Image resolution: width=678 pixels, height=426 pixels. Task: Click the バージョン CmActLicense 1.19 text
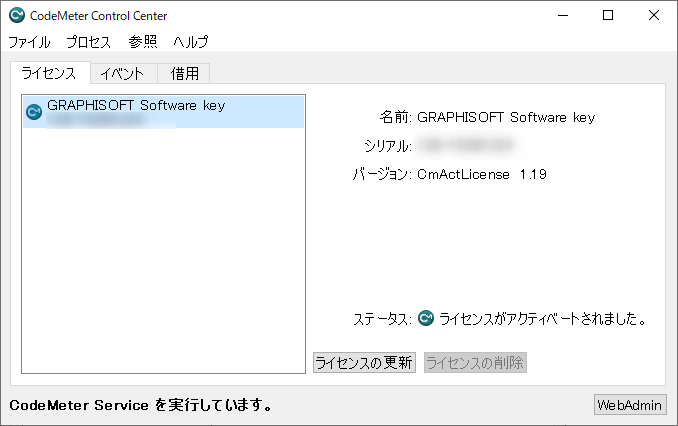tap(482, 174)
